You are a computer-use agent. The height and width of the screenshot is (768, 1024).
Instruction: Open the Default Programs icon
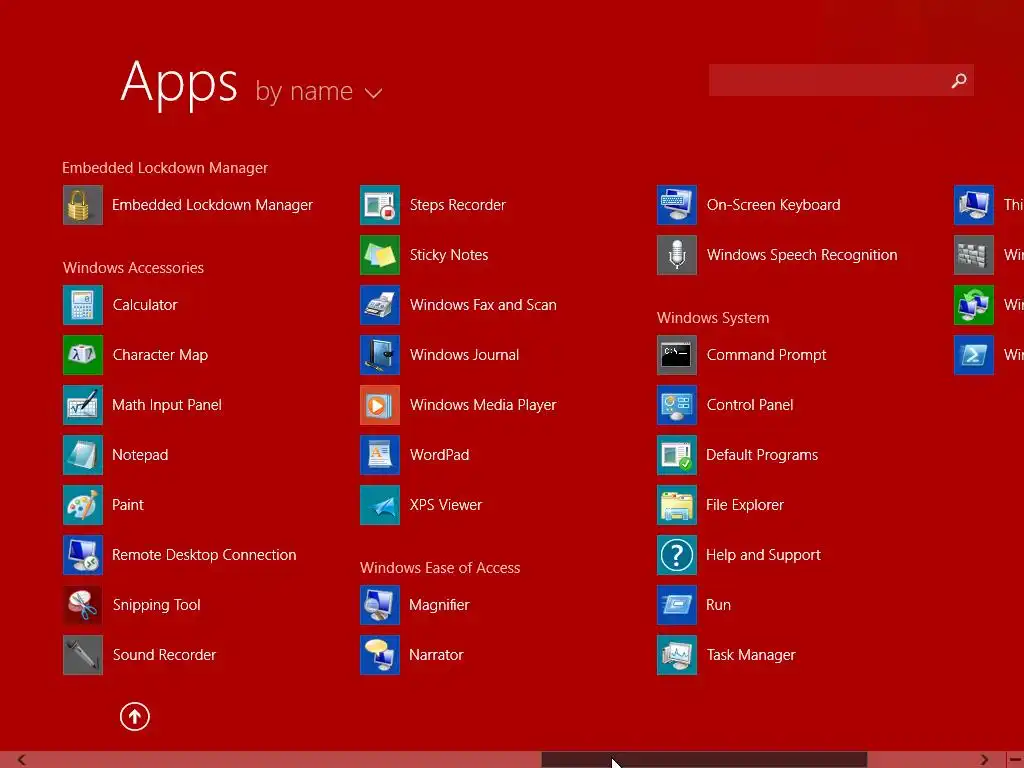(x=677, y=455)
